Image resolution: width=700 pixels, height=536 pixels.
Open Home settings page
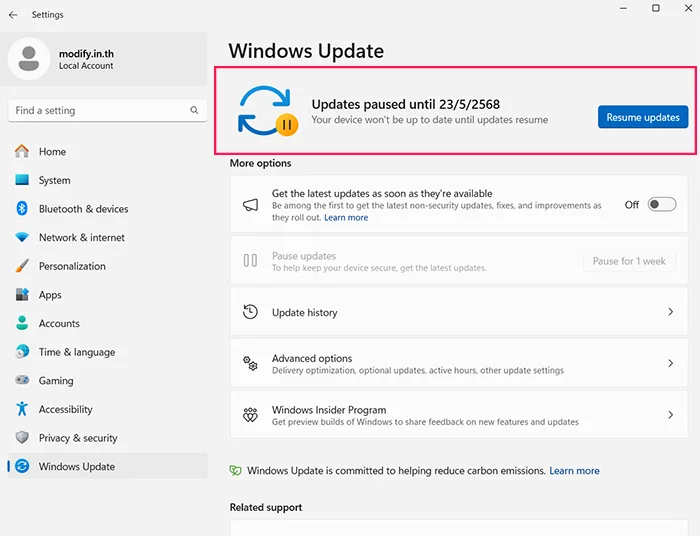108,151
